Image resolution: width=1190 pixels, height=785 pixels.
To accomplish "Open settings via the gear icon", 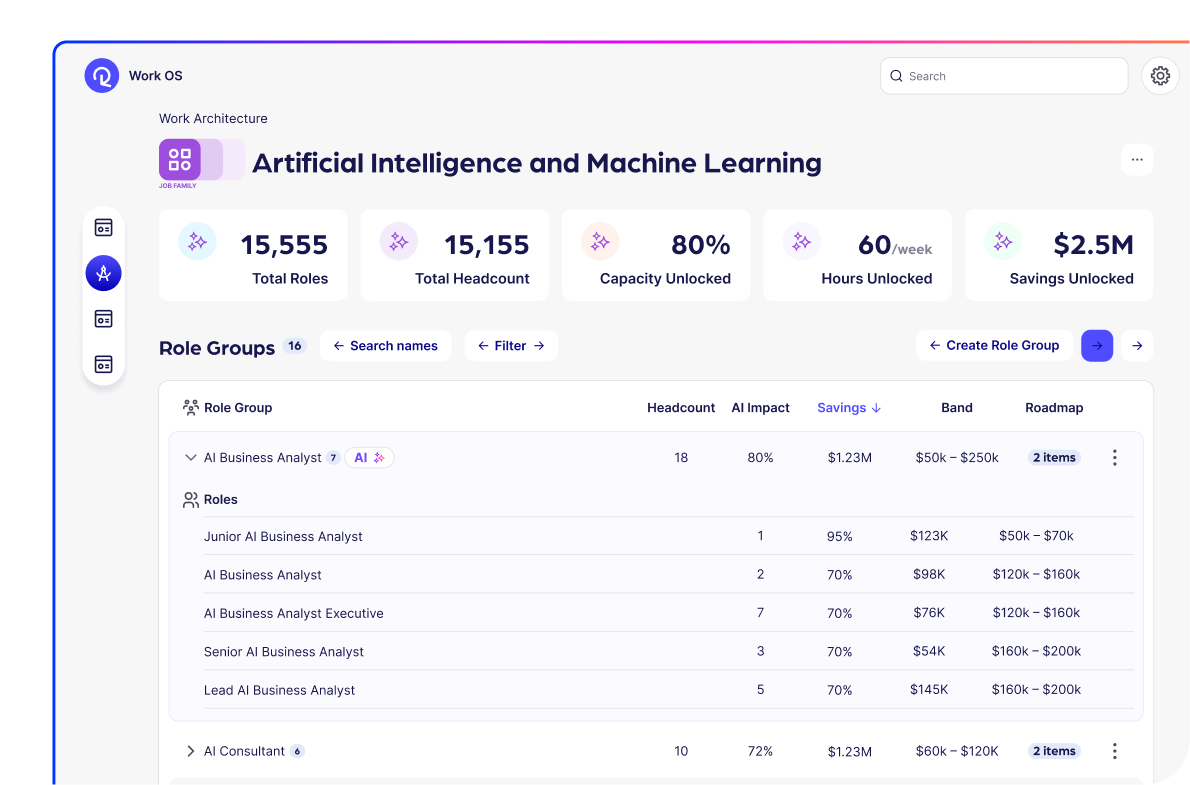I will point(1160,76).
